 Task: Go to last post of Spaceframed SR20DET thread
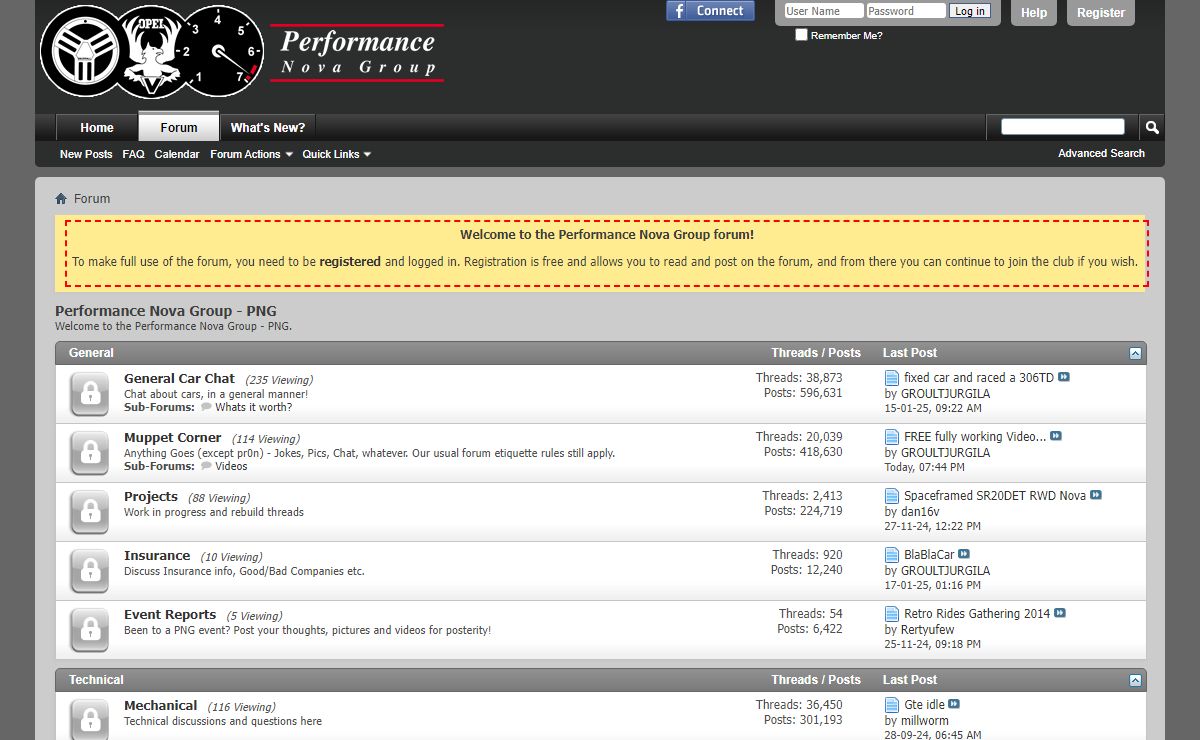coord(1096,496)
